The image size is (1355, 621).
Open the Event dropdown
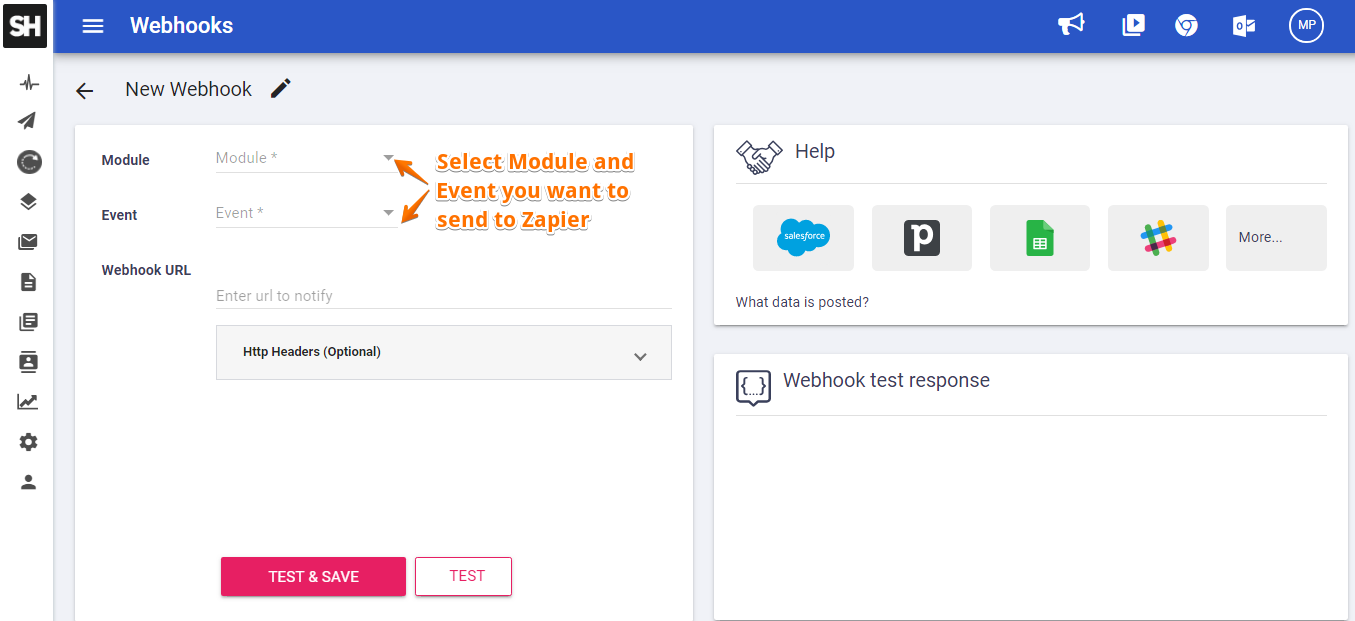305,213
